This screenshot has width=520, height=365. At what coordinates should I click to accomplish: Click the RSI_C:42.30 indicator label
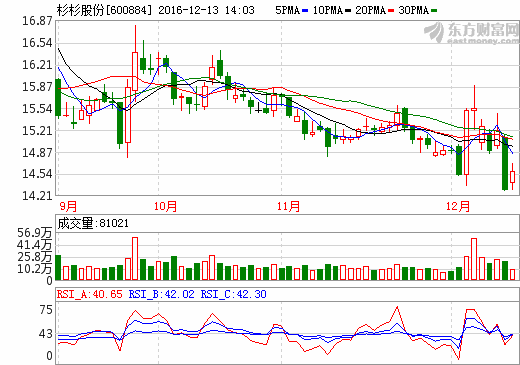(x=233, y=294)
